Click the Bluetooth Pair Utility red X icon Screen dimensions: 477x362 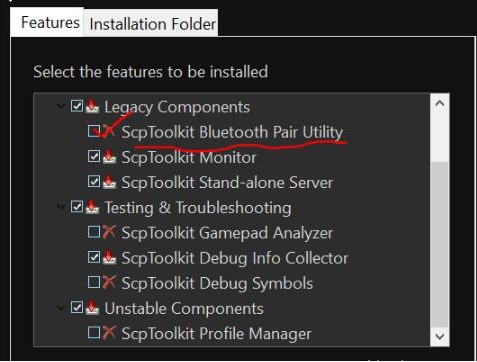(x=109, y=131)
